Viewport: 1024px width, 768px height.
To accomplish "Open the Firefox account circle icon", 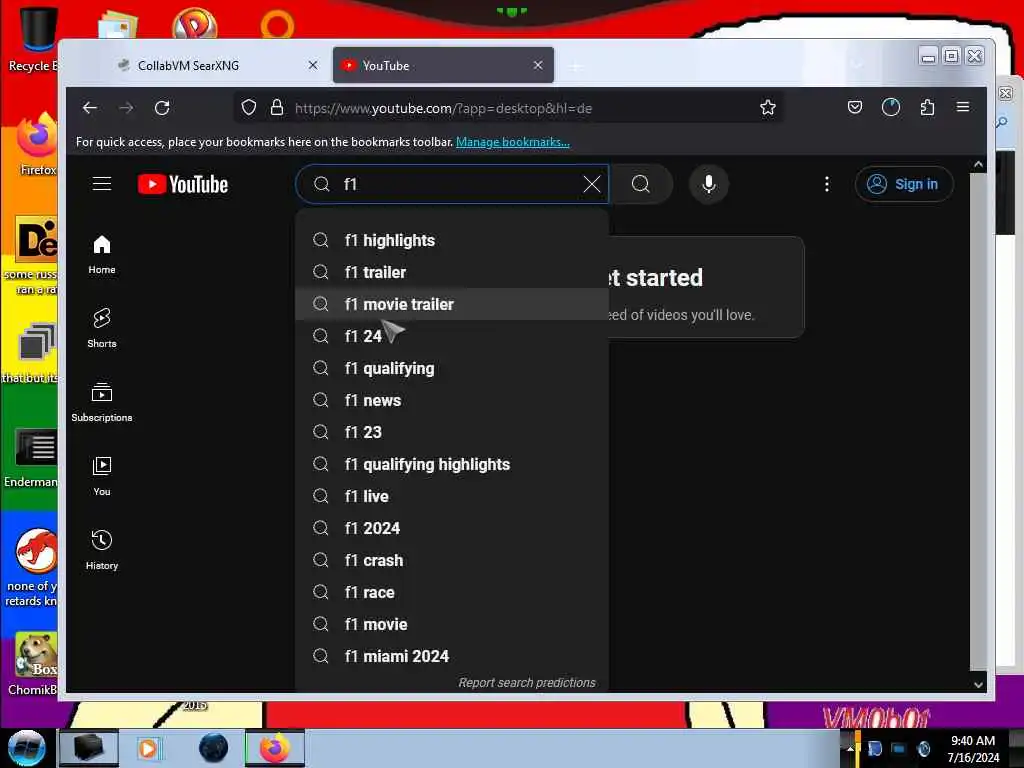I will tap(891, 108).
